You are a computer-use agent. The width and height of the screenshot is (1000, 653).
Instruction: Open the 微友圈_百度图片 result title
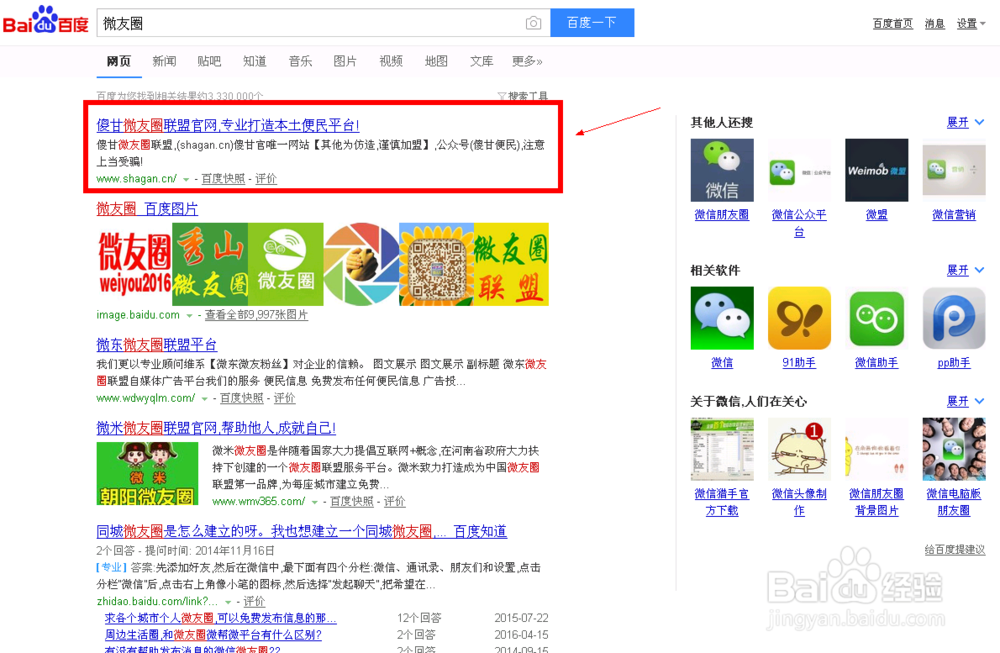pyautogui.click(x=147, y=209)
